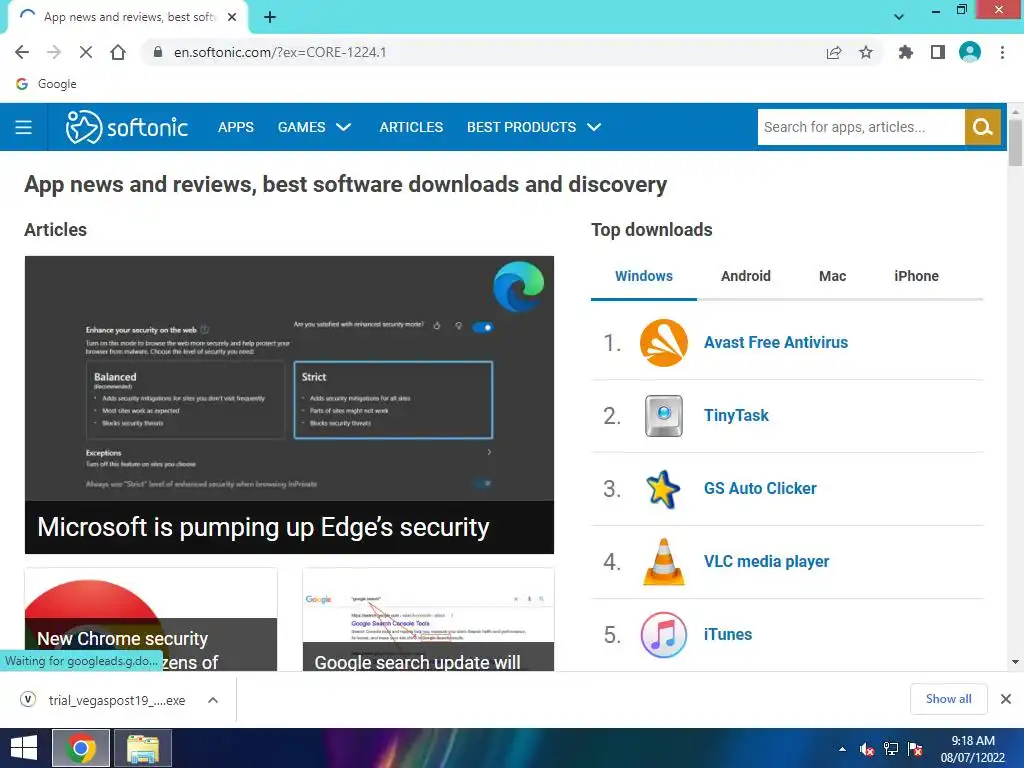Select the Windows top downloads tab
Screen dimensions: 1024x768
tap(644, 276)
